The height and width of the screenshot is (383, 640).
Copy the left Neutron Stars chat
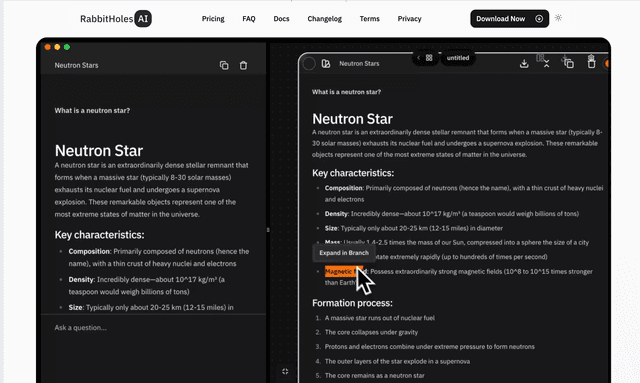pyautogui.click(x=224, y=65)
